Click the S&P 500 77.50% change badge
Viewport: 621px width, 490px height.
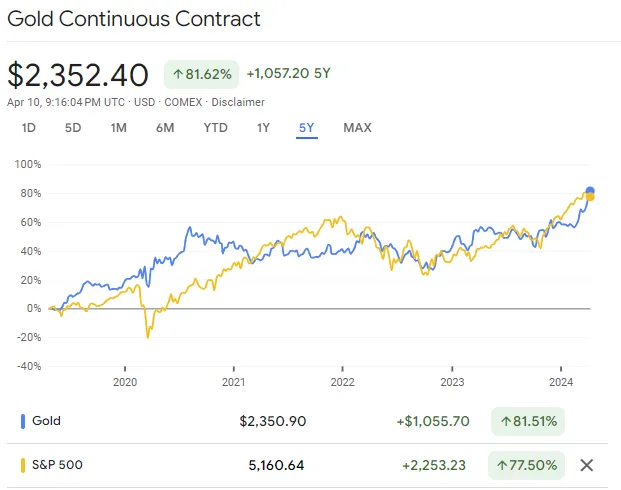[x=527, y=465]
